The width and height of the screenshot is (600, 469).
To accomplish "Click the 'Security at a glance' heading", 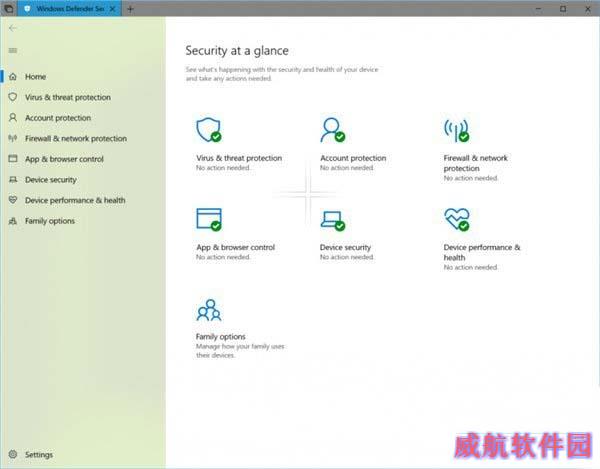I will pyautogui.click(x=237, y=50).
